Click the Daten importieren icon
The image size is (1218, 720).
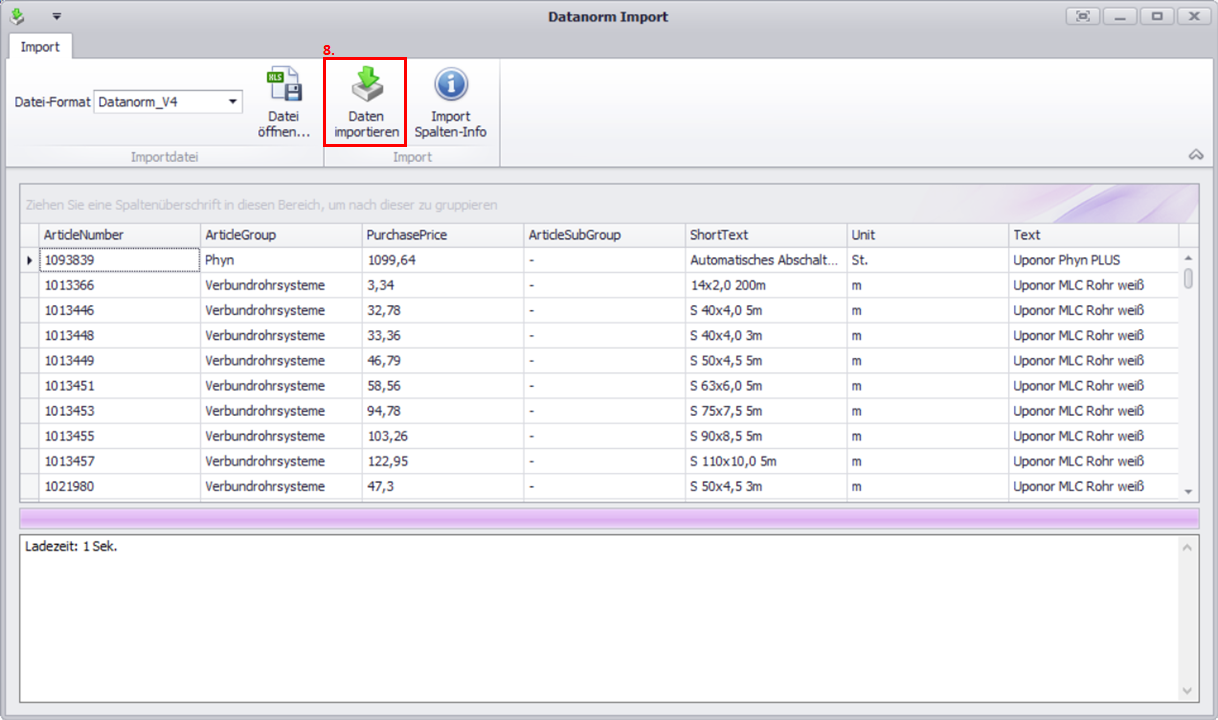(366, 87)
